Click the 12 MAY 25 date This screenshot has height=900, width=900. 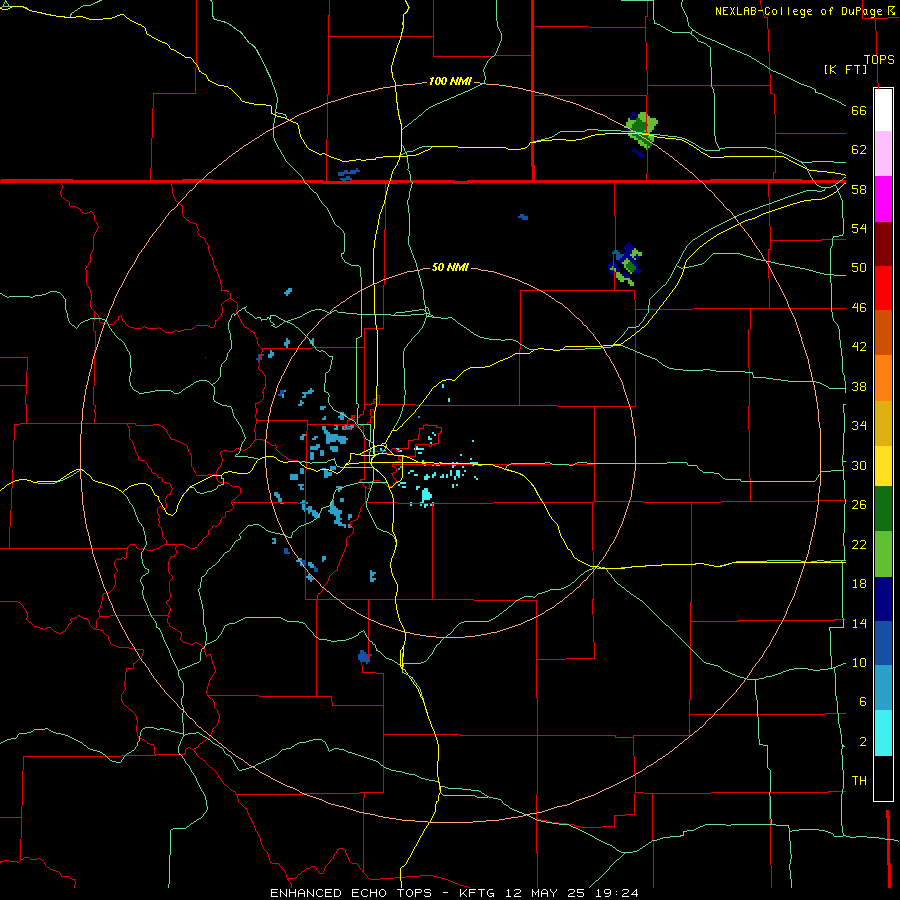[544, 893]
